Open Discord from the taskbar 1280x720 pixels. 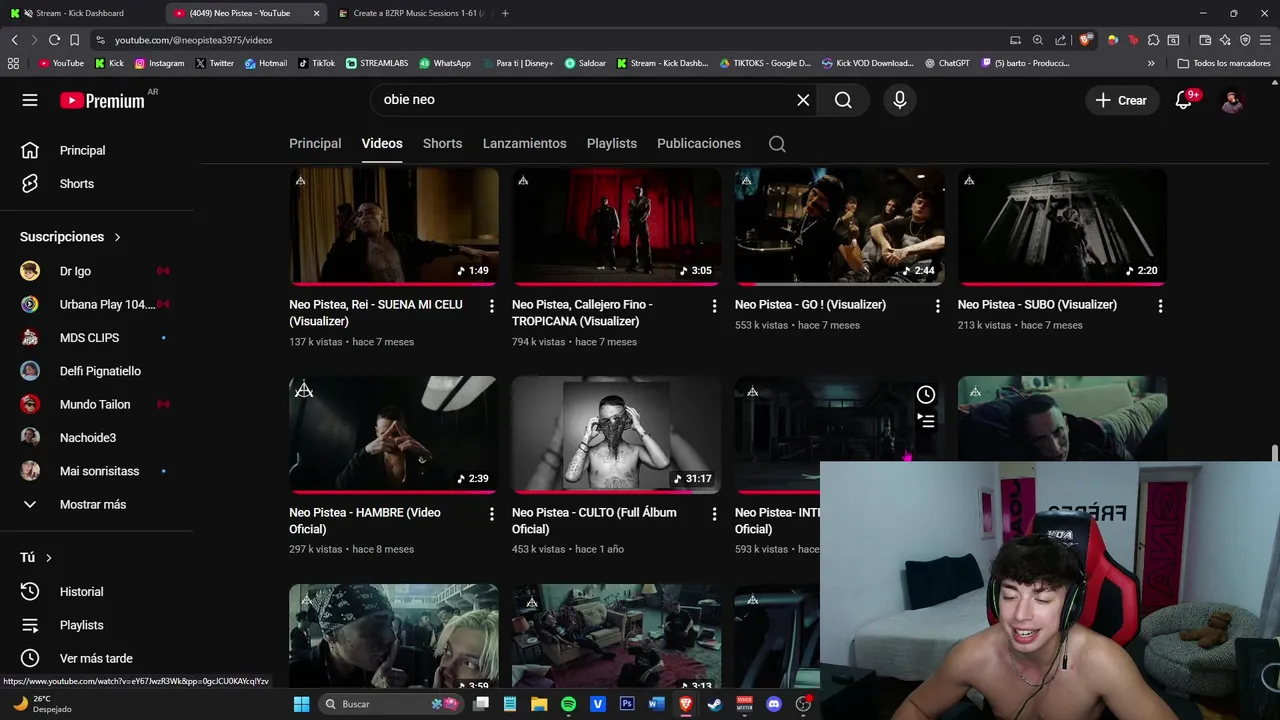tap(773, 704)
